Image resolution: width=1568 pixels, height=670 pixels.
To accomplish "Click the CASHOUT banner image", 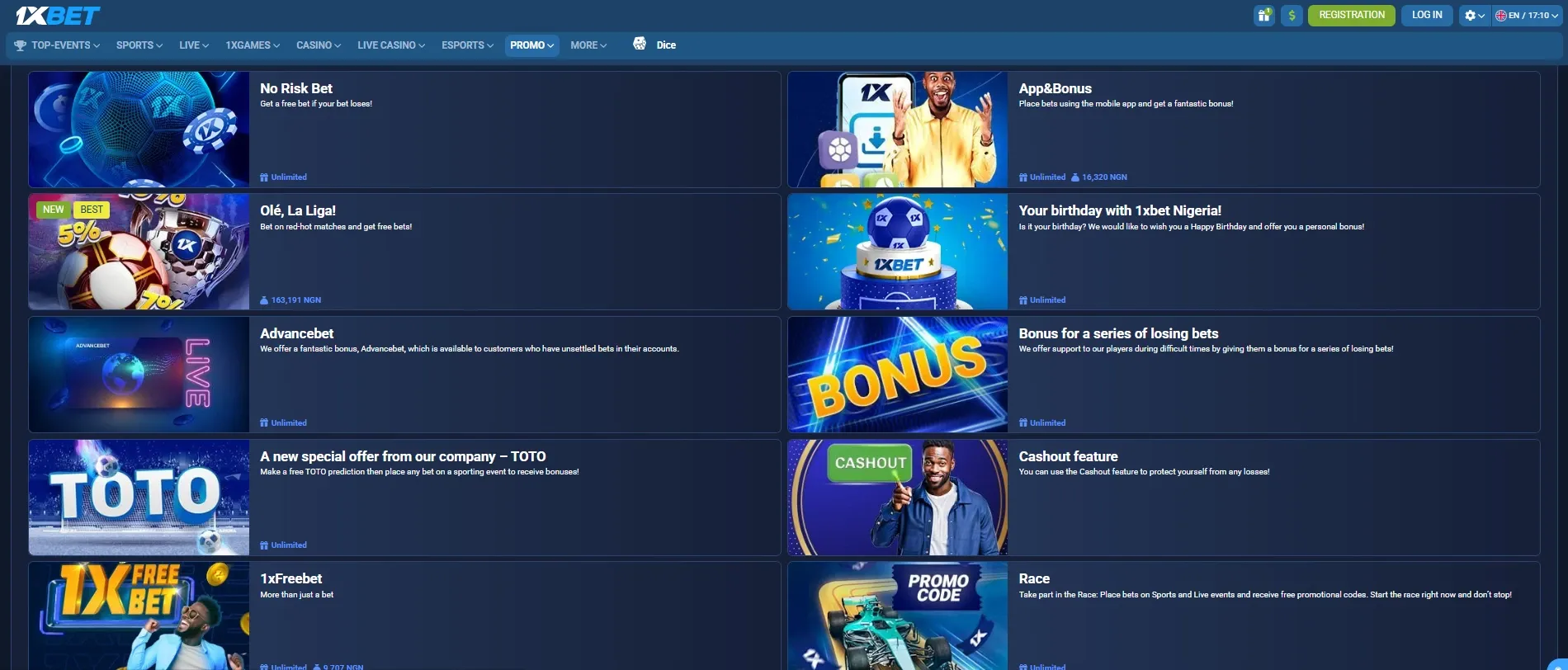I will (x=898, y=498).
